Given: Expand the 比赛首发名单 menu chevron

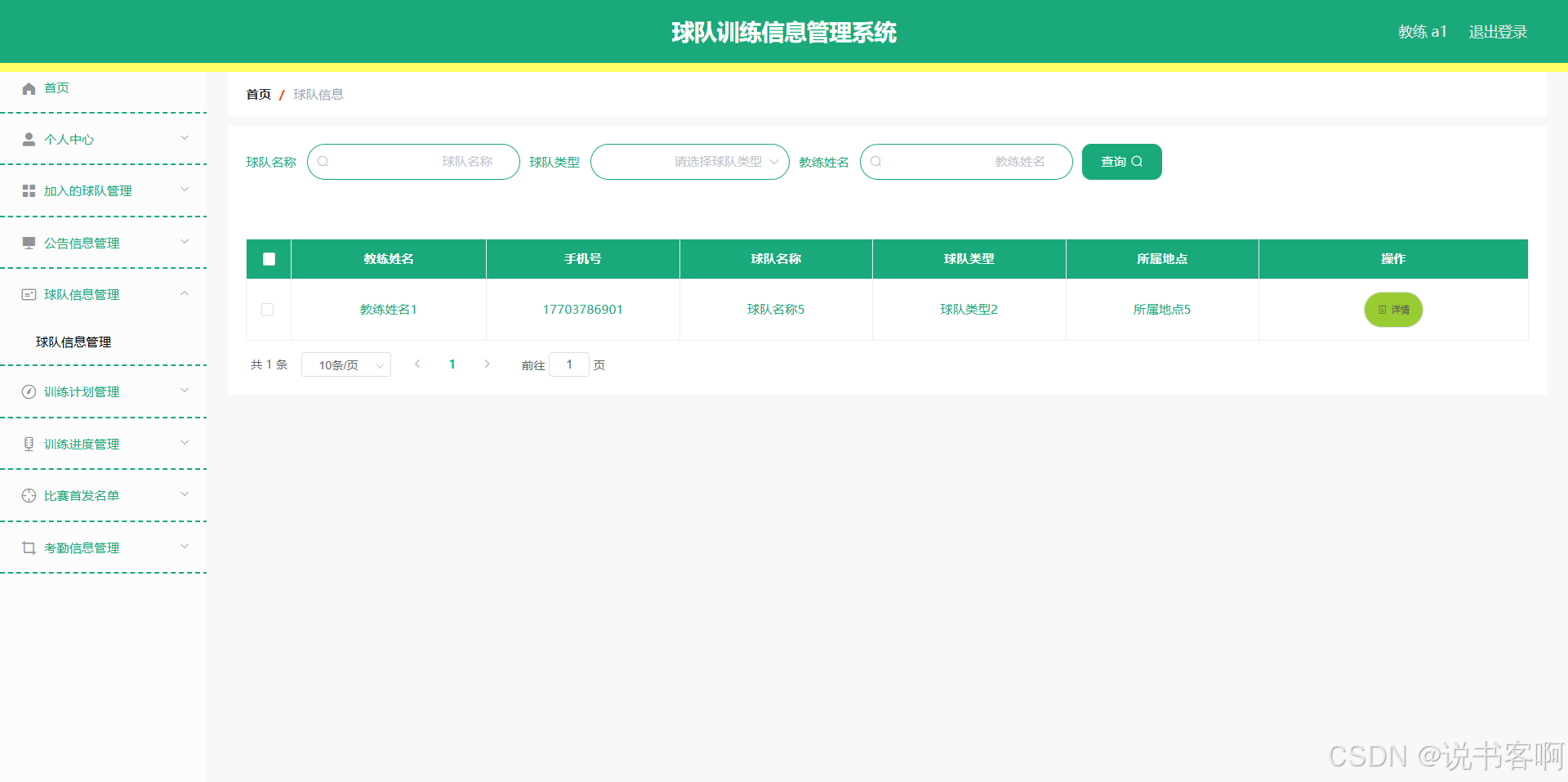Looking at the screenshot, I should (x=185, y=494).
